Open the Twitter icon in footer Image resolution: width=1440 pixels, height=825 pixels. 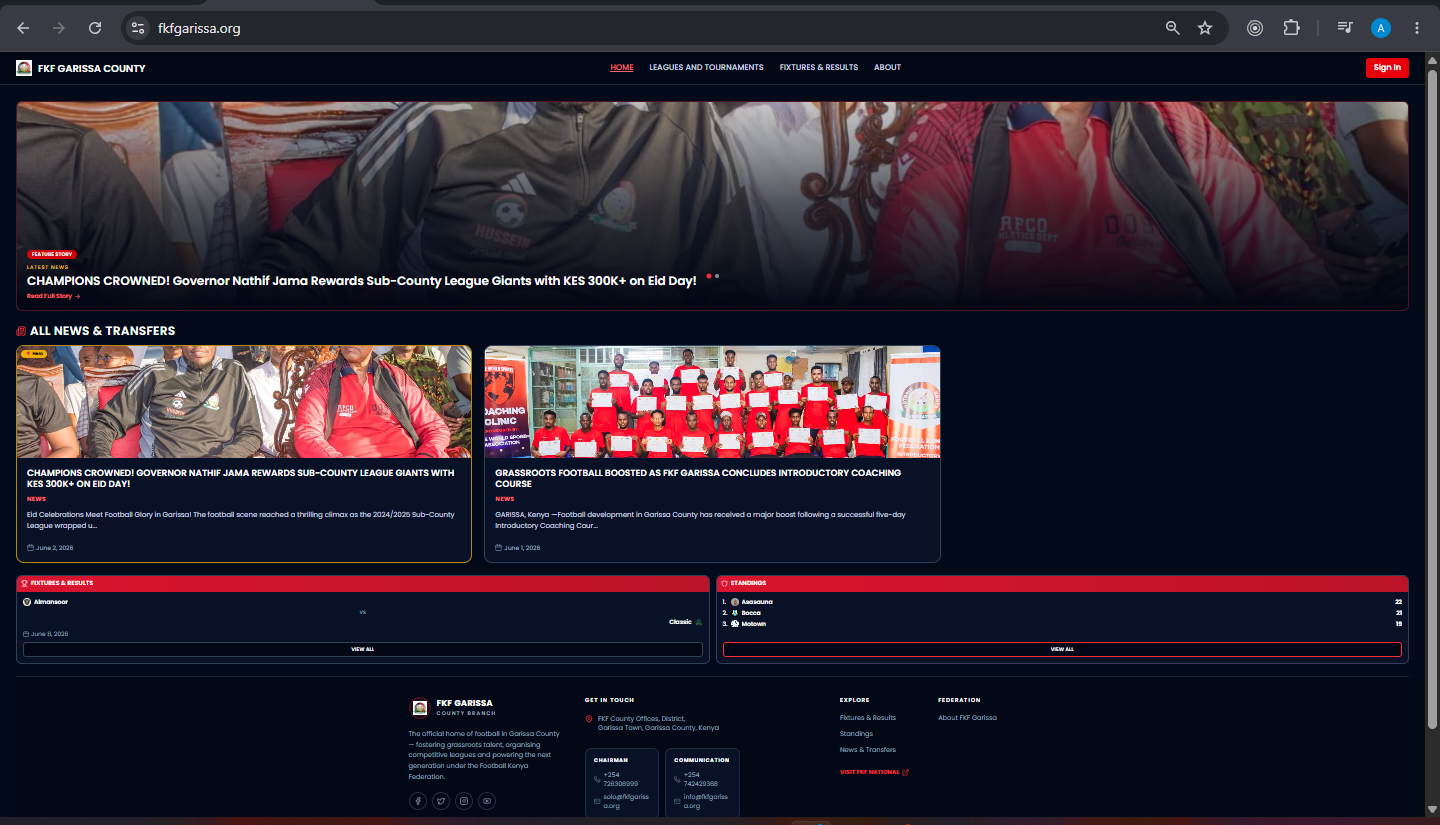(441, 801)
